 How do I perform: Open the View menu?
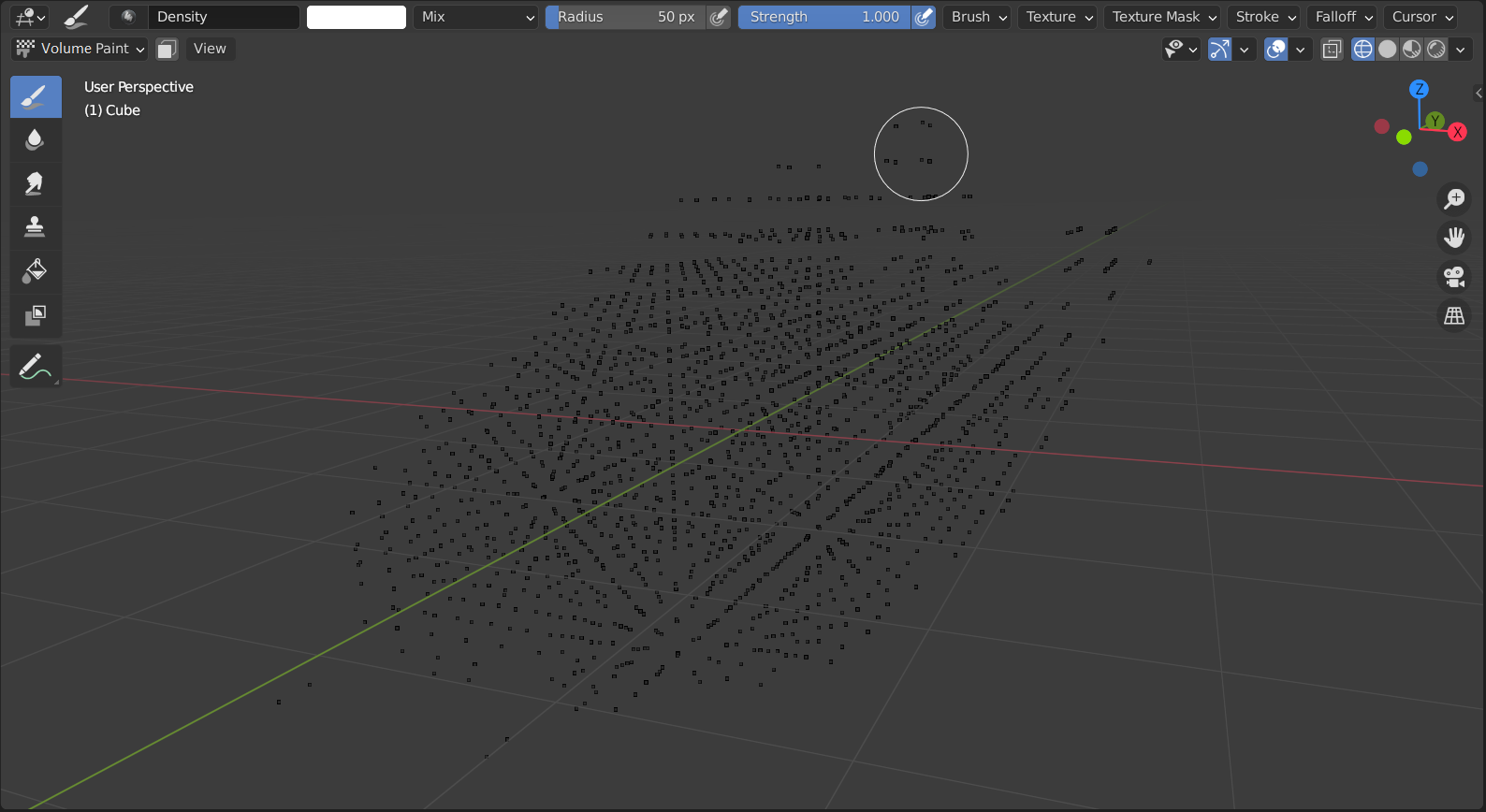210,49
